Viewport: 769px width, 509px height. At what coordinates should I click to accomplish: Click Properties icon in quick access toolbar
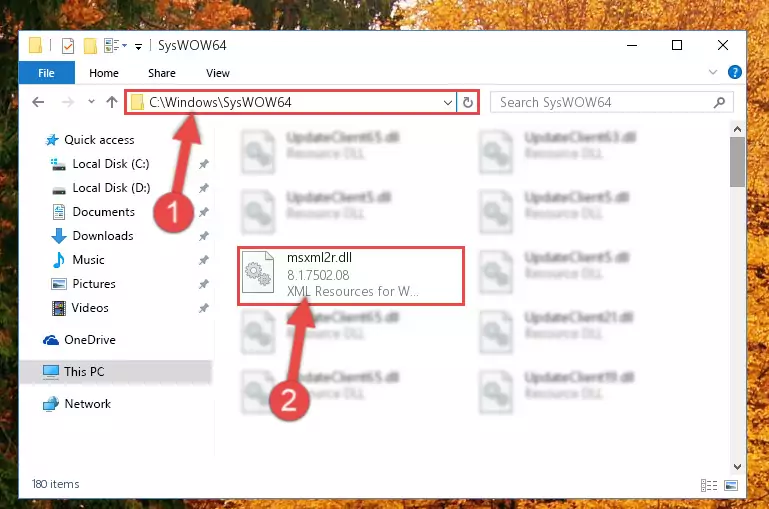coord(68,46)
